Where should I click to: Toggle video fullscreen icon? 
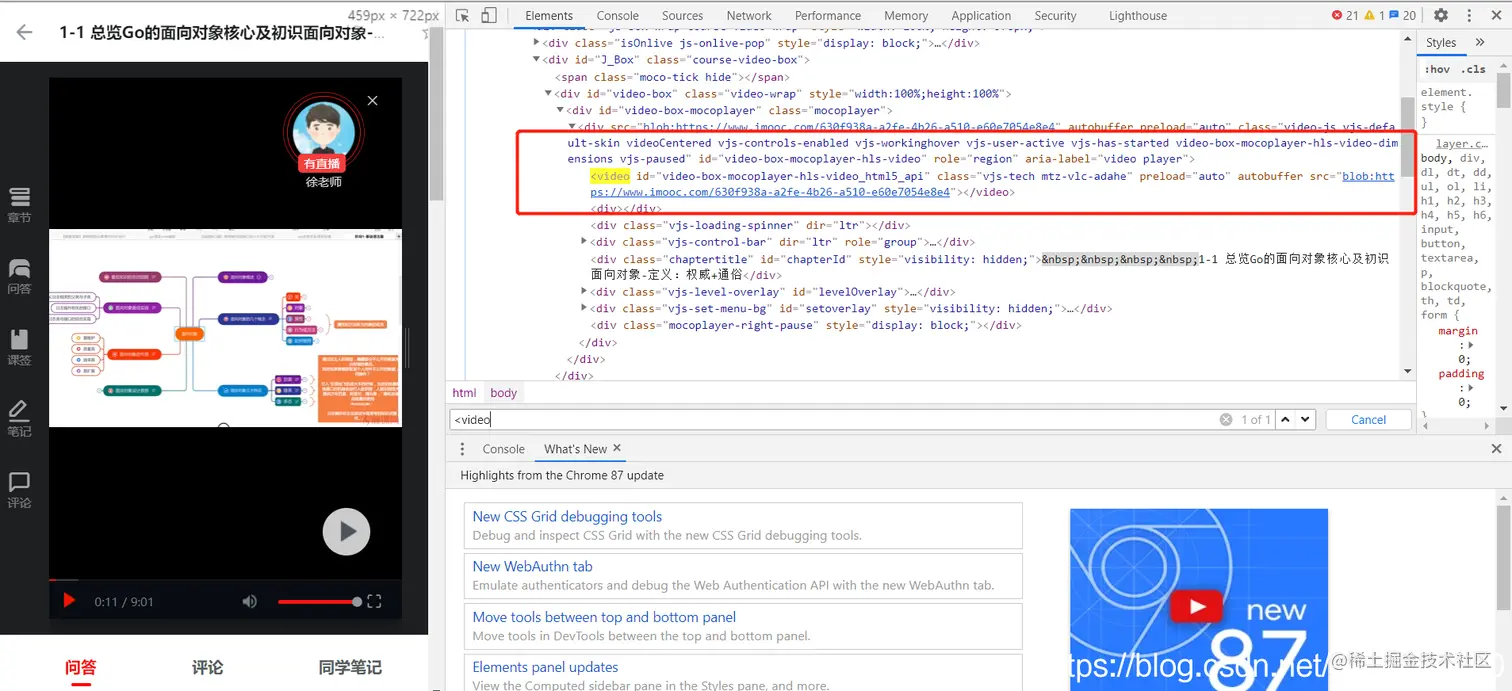coord(374,601)
